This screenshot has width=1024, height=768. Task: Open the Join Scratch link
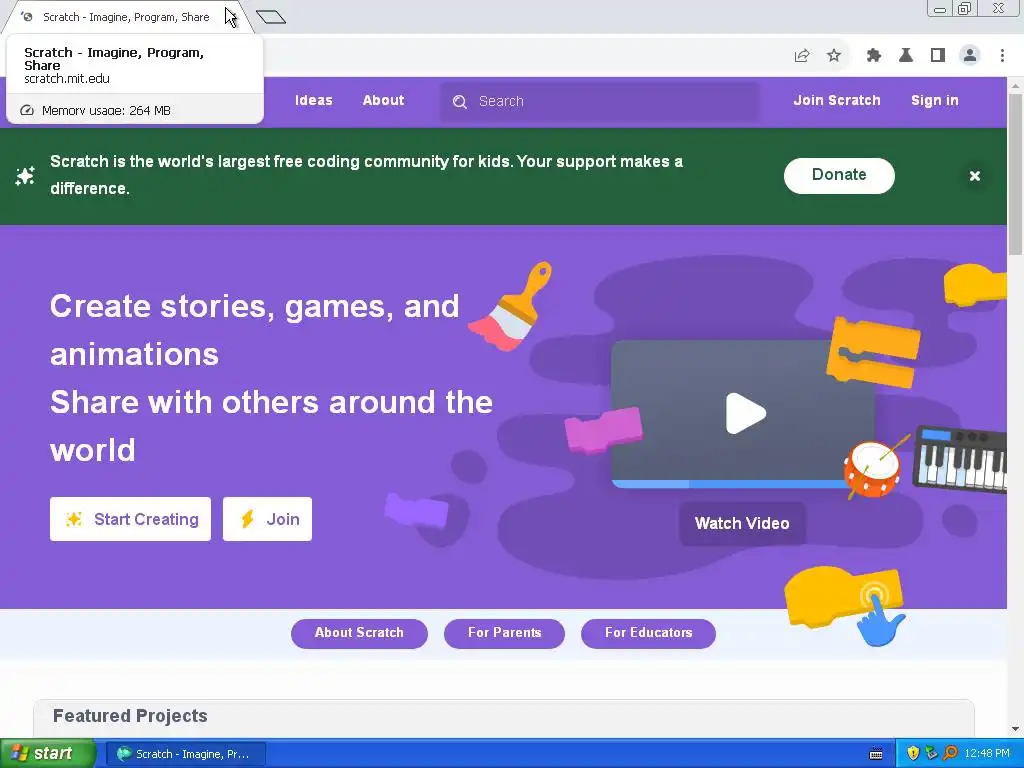point(837,101)
